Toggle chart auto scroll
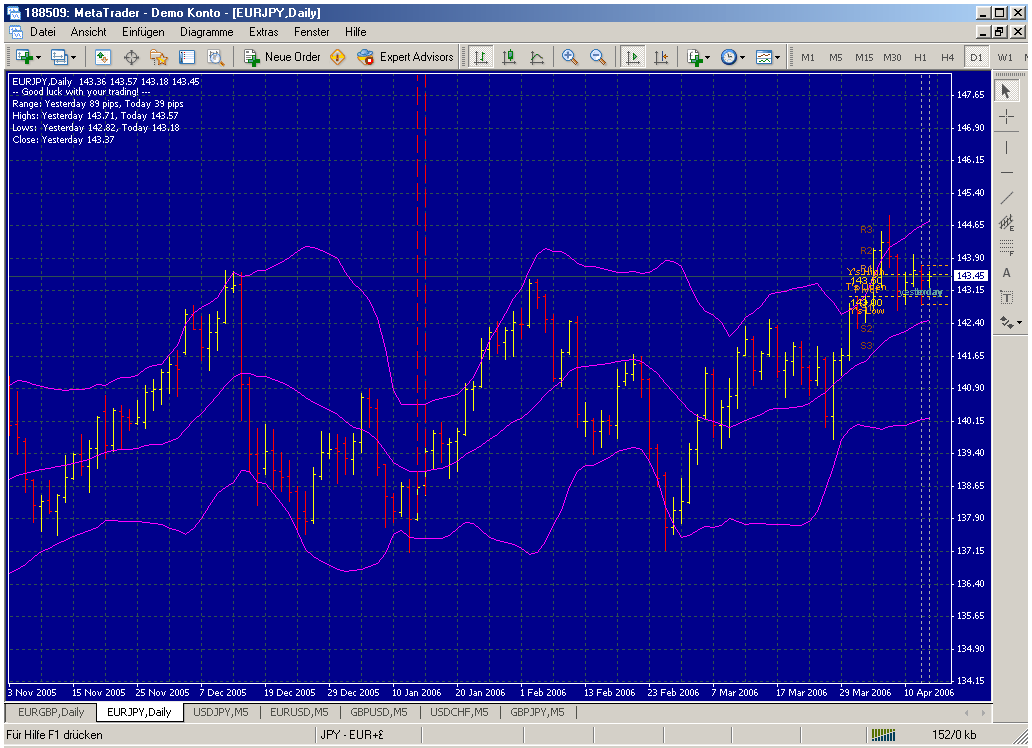 click(632, 57)
